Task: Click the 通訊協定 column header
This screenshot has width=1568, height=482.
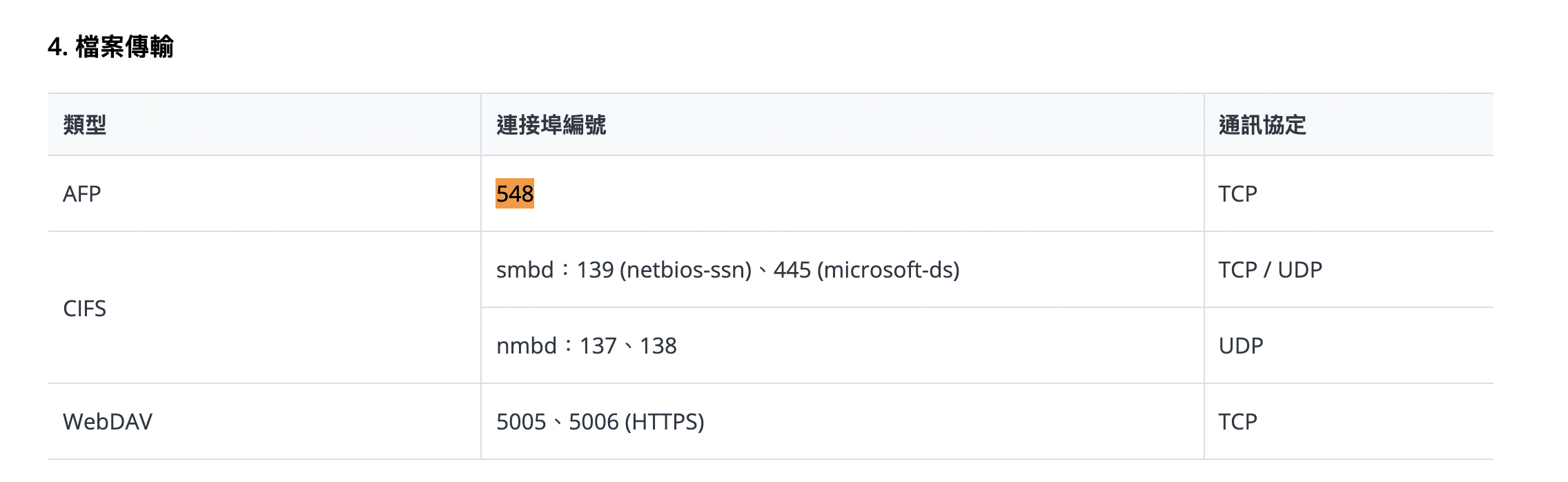Action: (x=1262, y=125)
